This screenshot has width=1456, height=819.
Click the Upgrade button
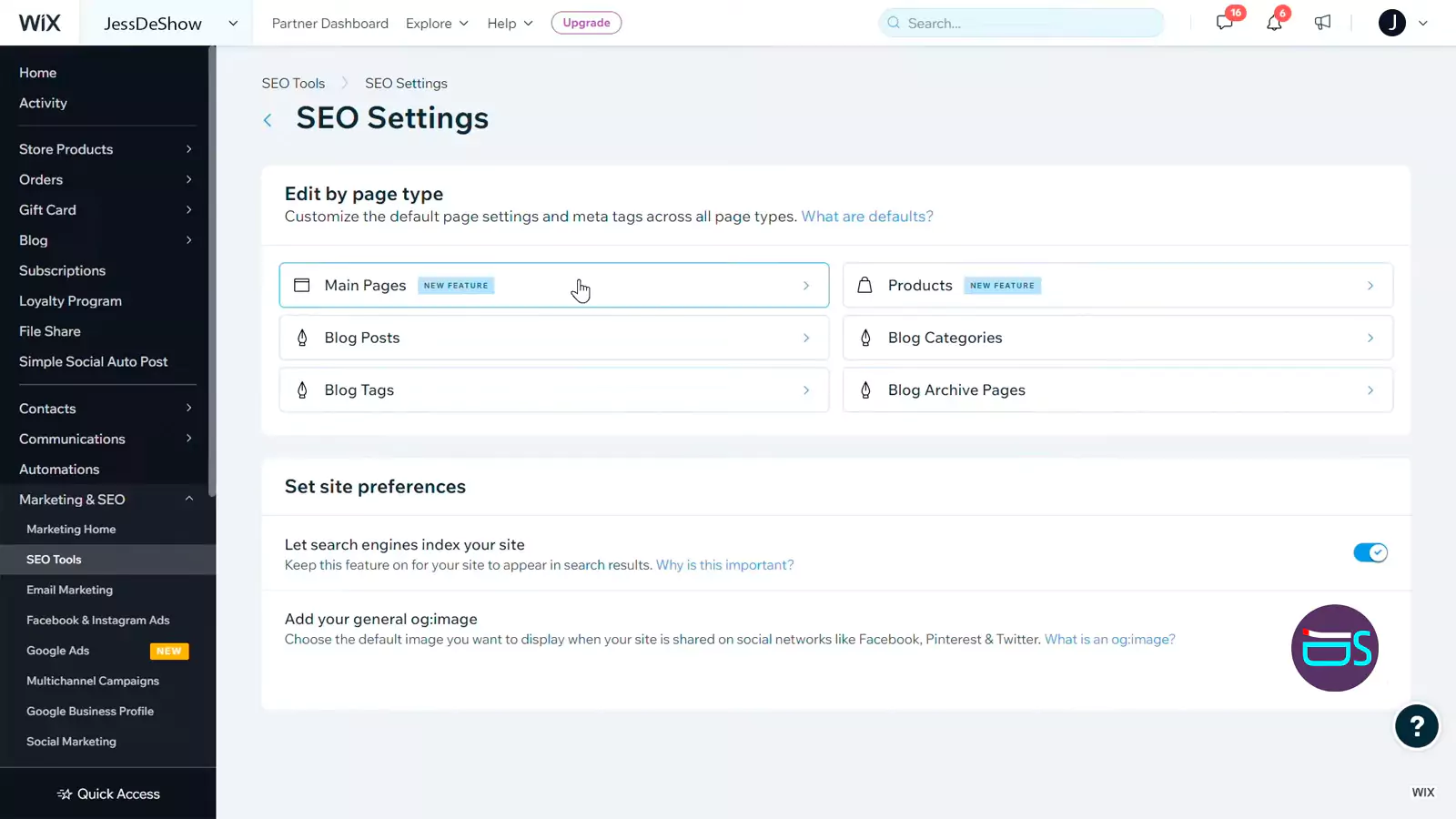tap(587, 23)
